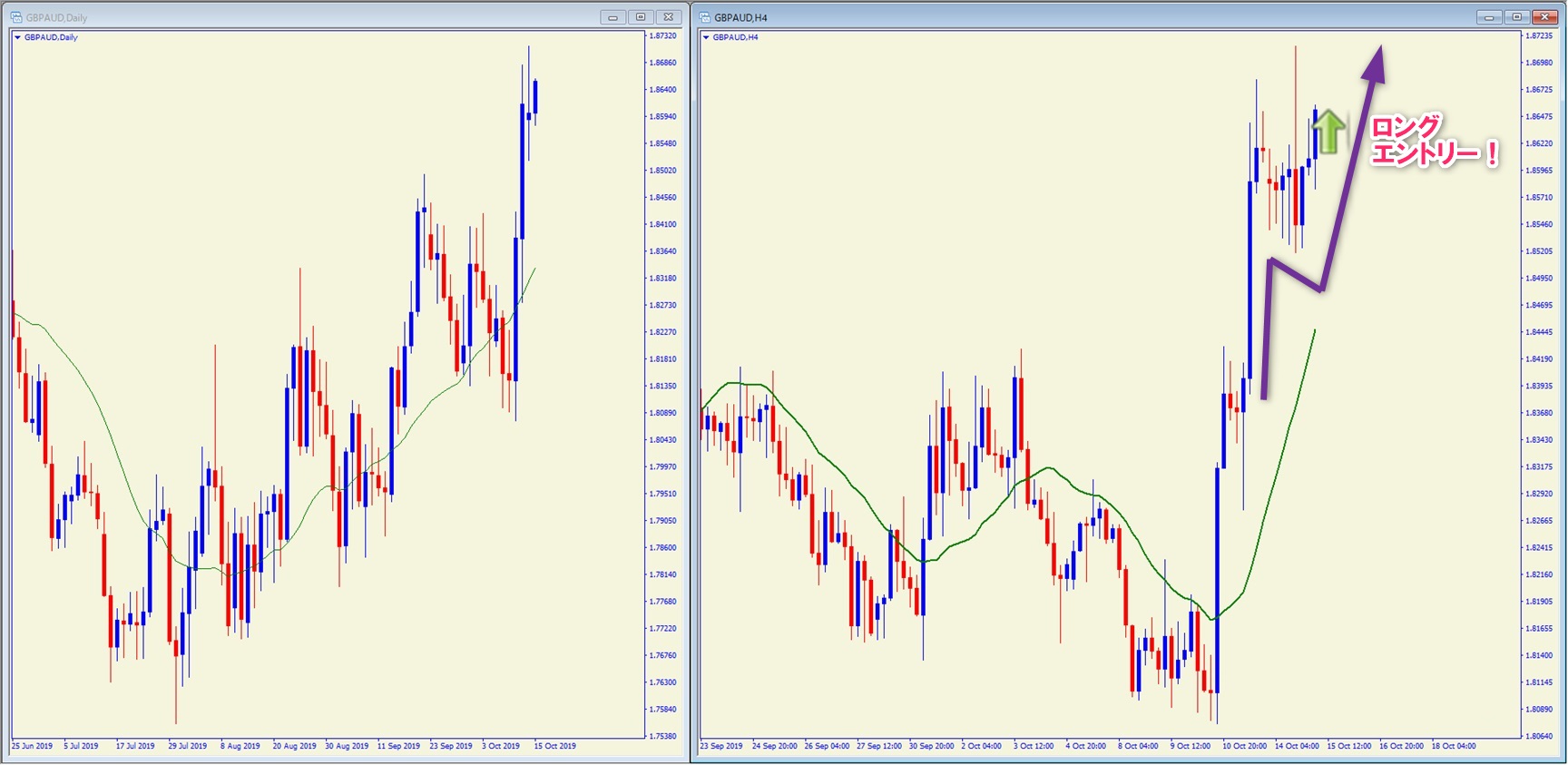Click price level 1.77220 on Daily axis

tap(662, 628)
